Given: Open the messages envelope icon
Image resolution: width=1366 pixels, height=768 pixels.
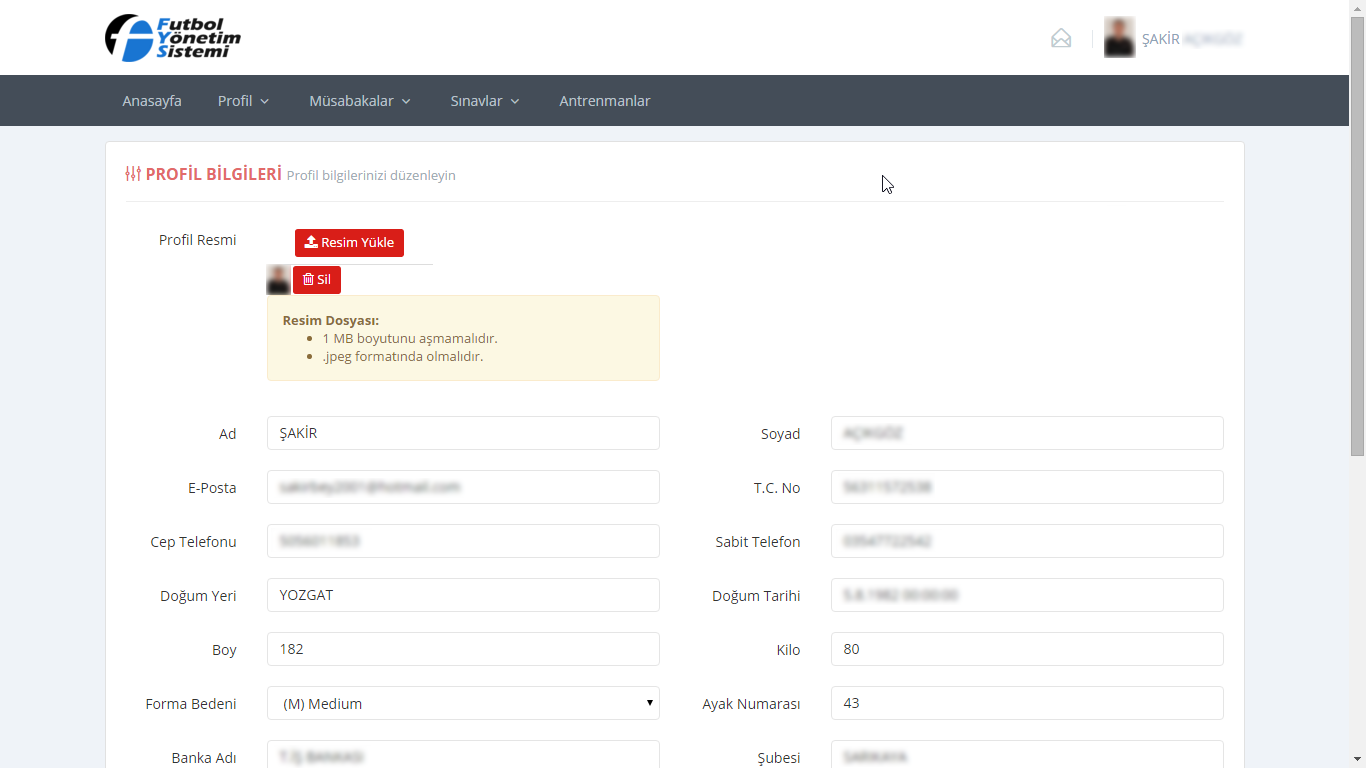Looking at the screenshot, I should pos(1061,39).
